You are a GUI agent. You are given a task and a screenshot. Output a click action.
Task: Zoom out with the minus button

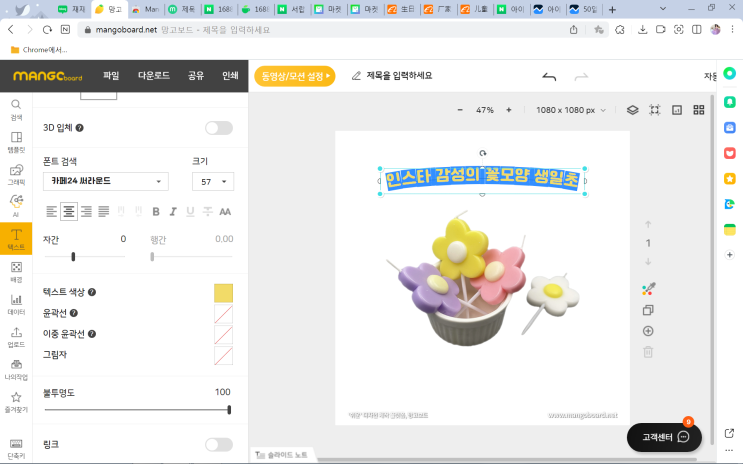tap(460, 110)
